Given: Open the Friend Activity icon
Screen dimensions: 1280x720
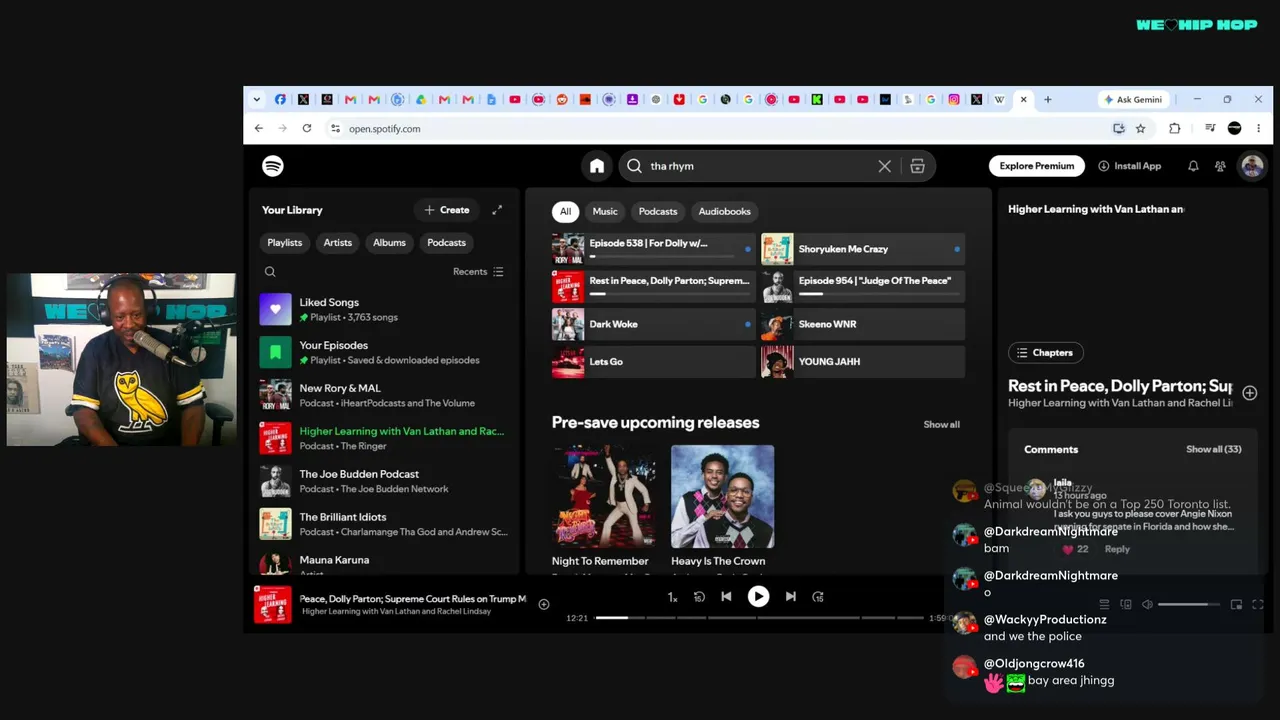Looking at the screenshot, I should pyautogui.click(x=1220, y=166).
